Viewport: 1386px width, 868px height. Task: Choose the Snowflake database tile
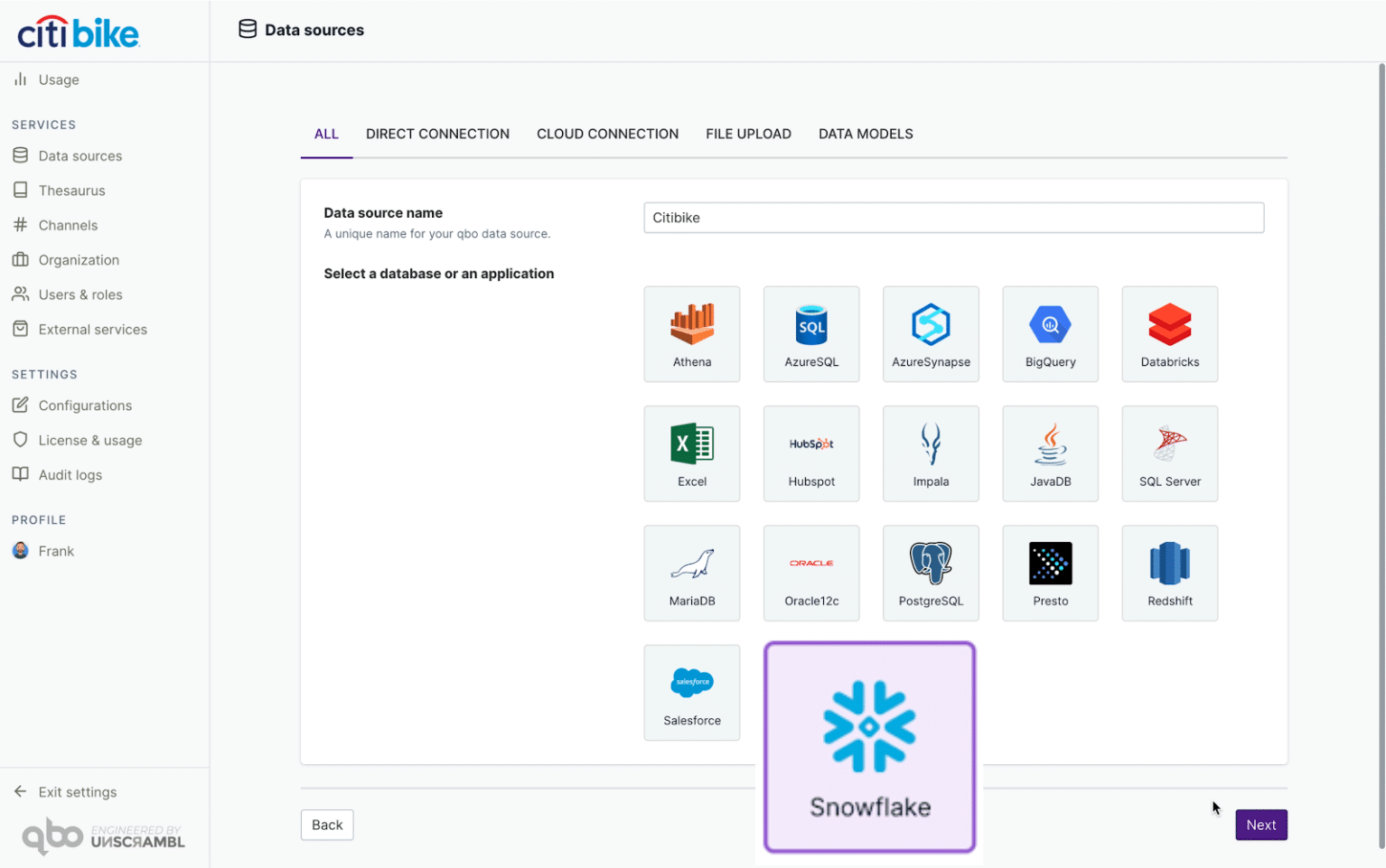pos(869,747)
